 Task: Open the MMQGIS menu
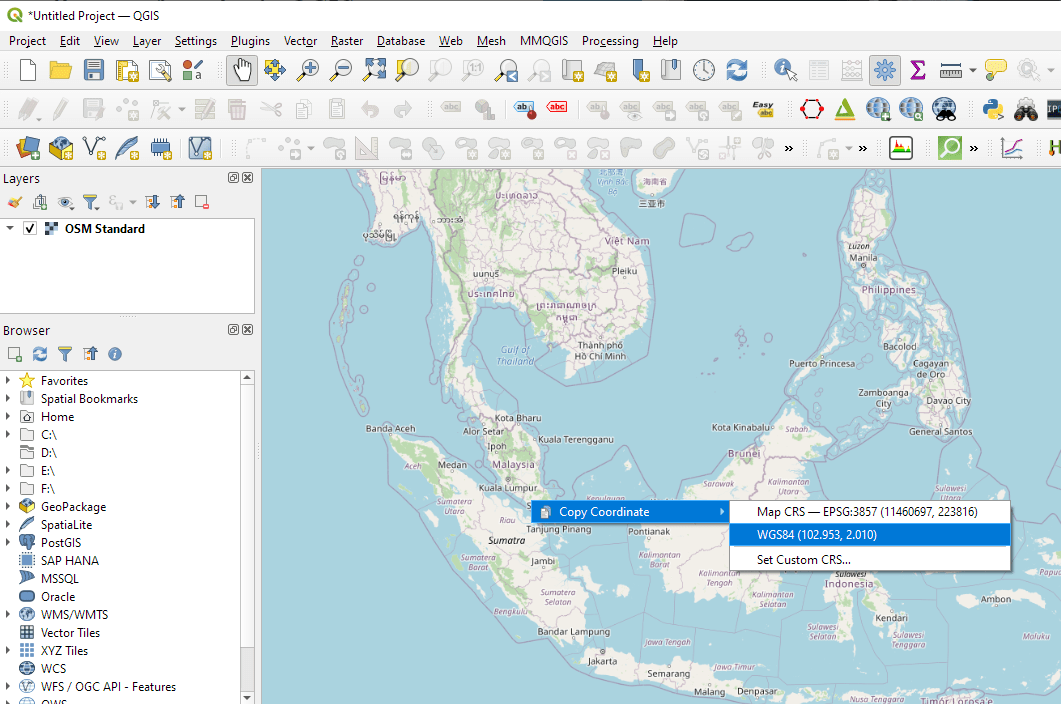543,41
